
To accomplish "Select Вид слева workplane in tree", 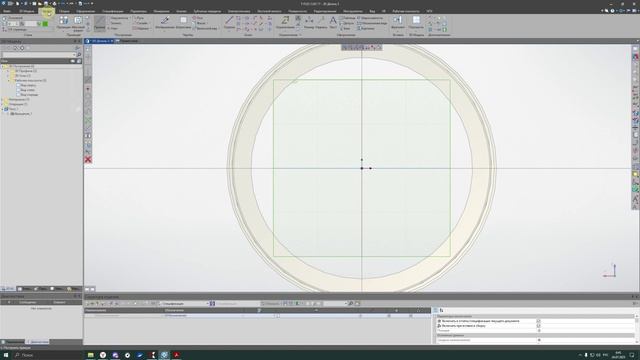I will click(27, 90).
